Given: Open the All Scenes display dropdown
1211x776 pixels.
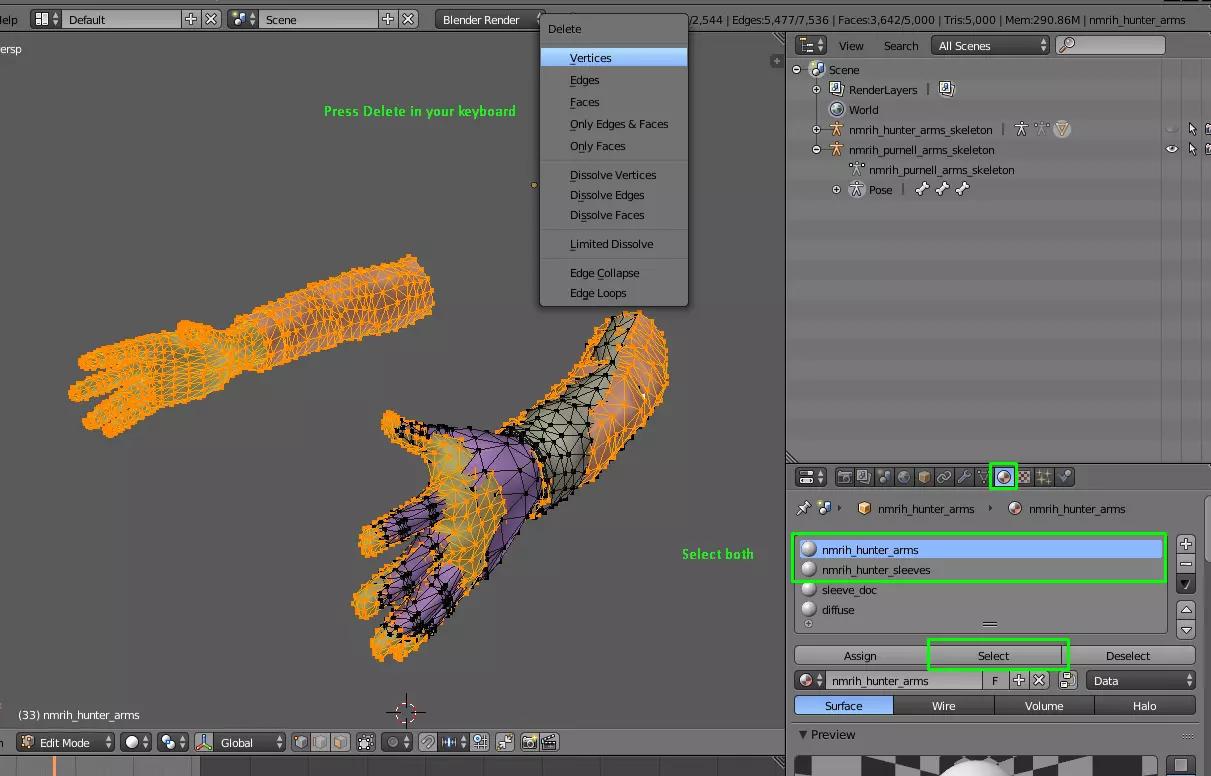Looking at the screenshot, I should click(x=991, y=46).
